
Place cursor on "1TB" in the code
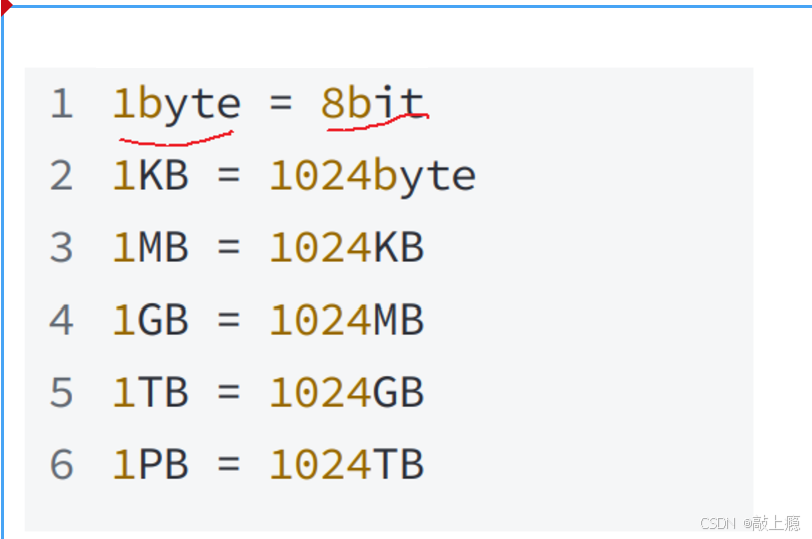pyautogui.click(x=150, y=392)
